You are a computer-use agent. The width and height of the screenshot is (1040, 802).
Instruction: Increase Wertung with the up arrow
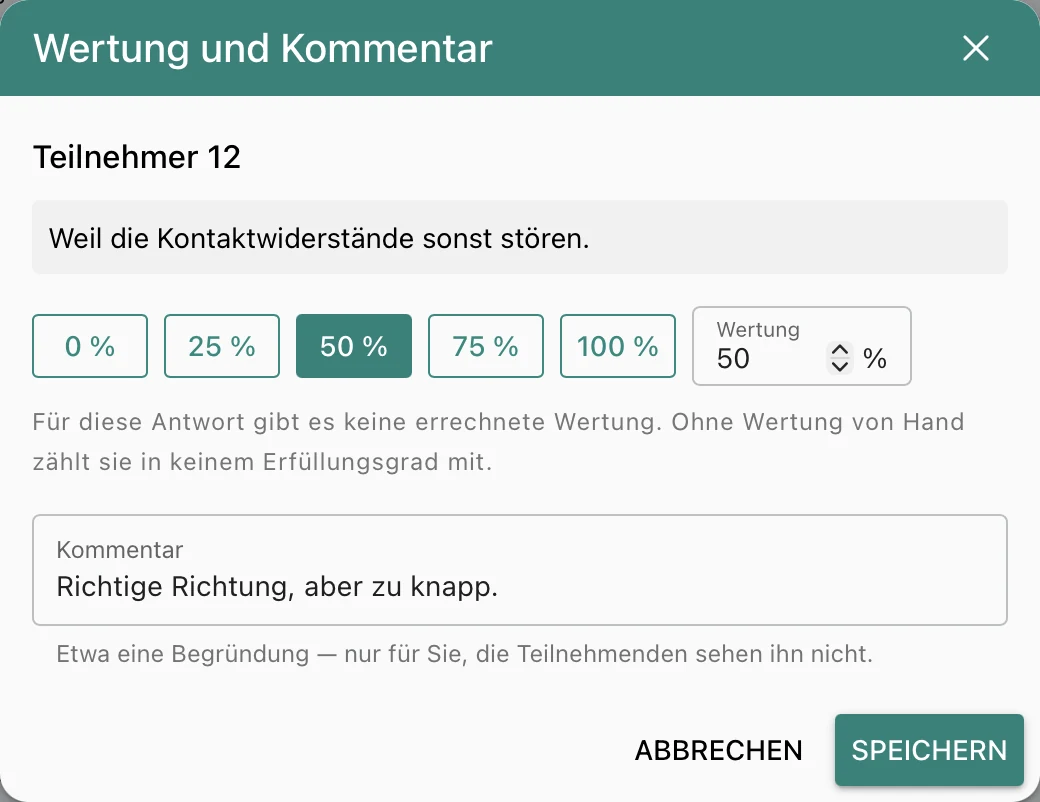click(x=840, y=350)
